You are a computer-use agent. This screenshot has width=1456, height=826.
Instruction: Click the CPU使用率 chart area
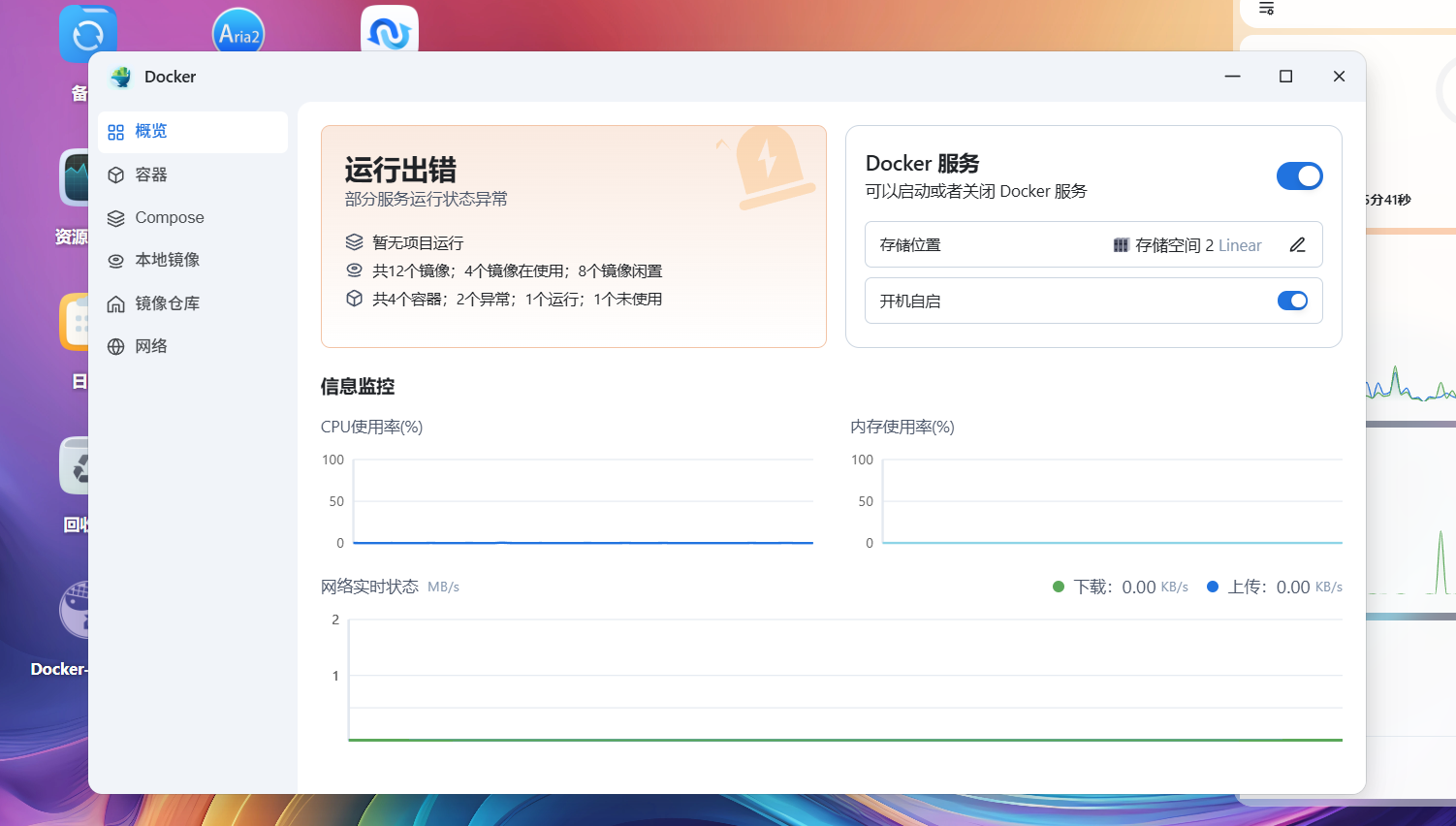pyautogui.click(x=583, y=501)
